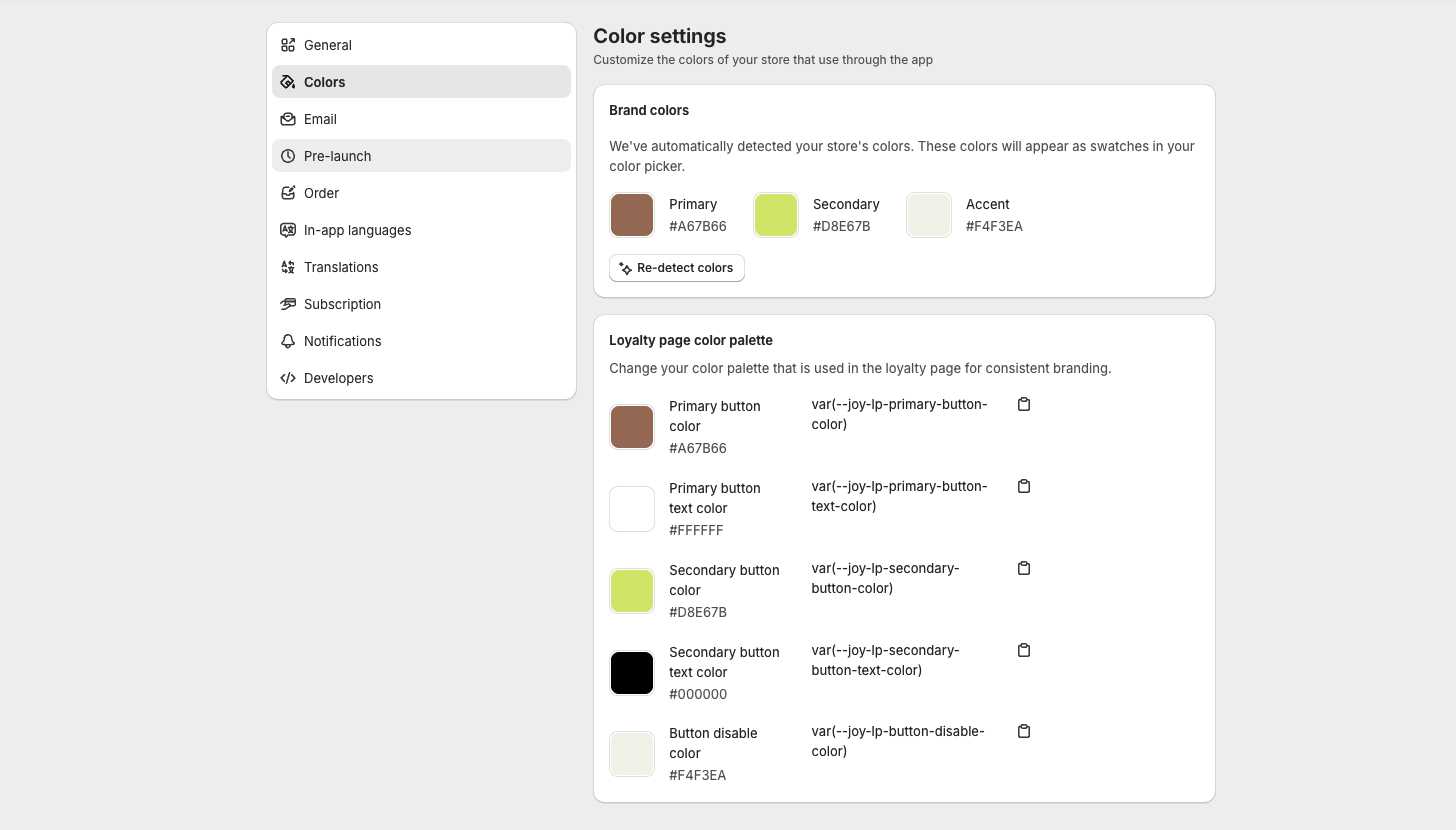Pick the brand Secondary color swatch
This screenshot has height=830, width=1456.
click(776, 215)
